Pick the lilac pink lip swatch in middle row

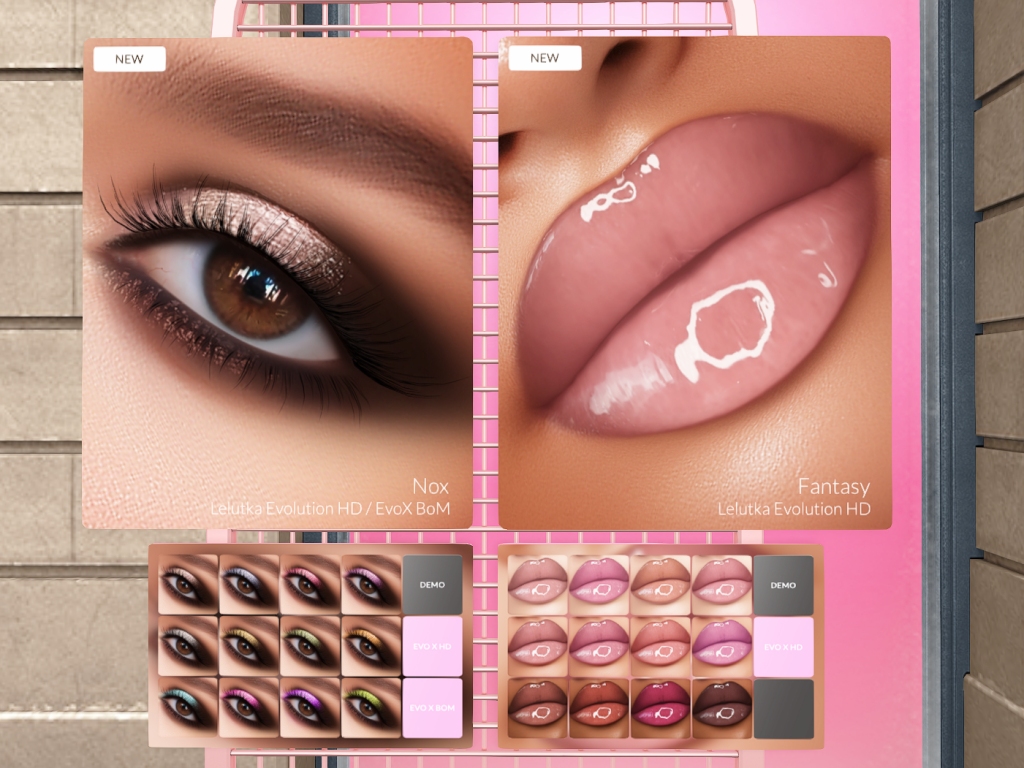(x=722, y=647)
